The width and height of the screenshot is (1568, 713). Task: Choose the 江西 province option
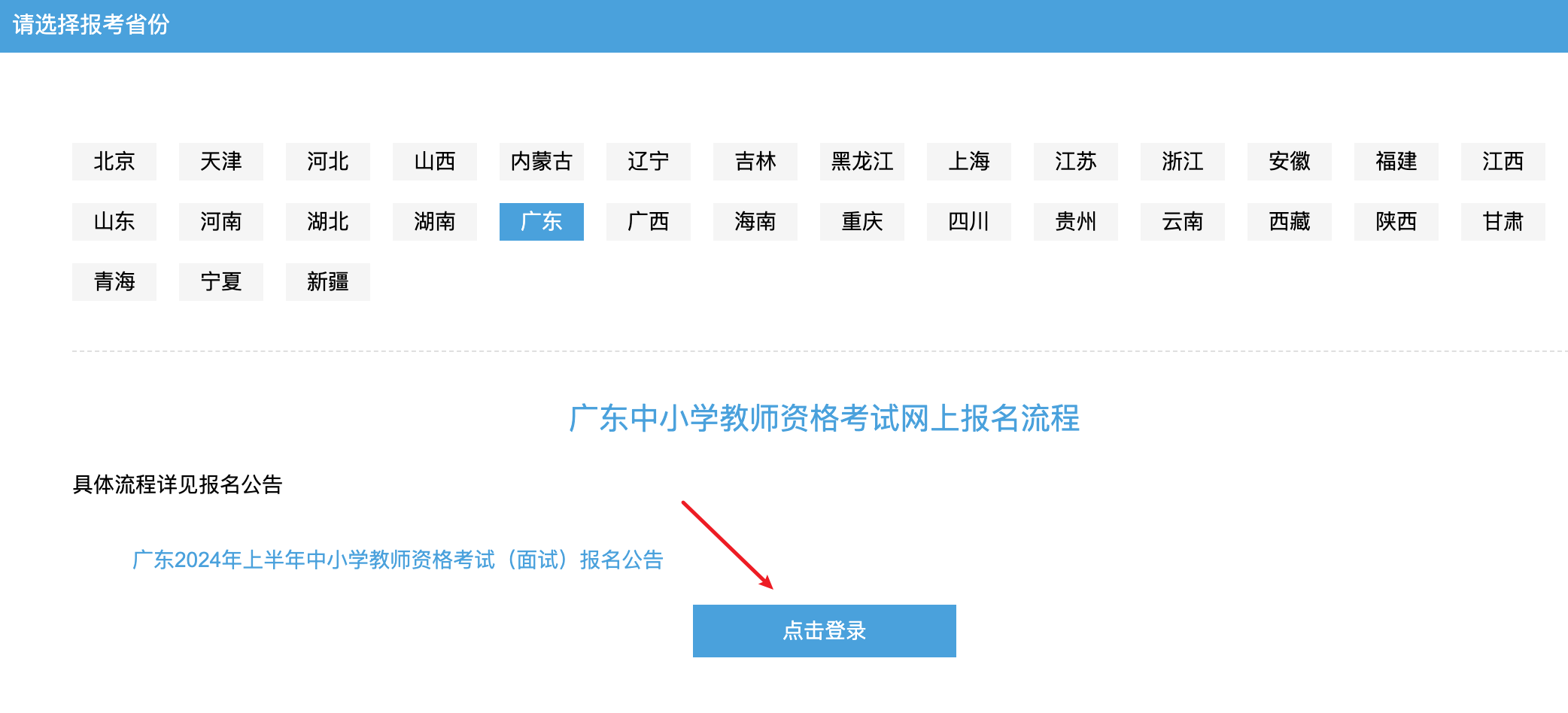1503,162
